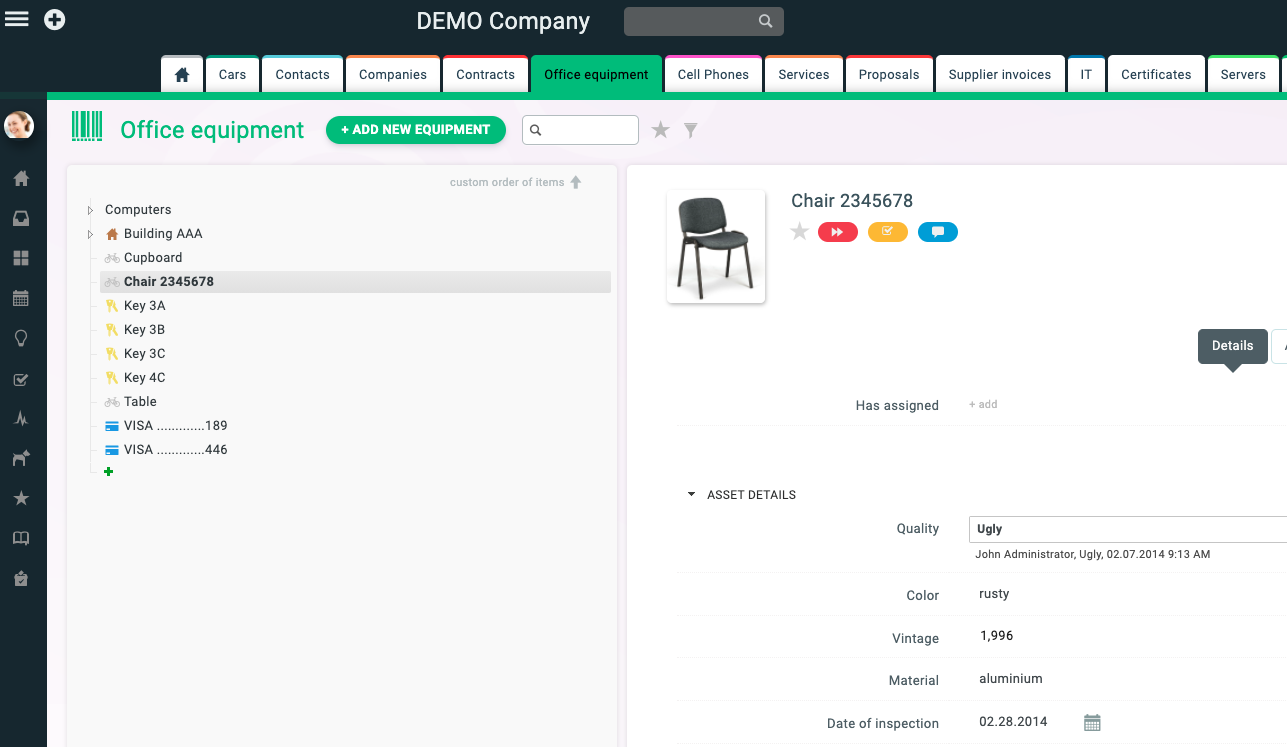Switch to the Cell Phones tab
1287x747 pixels.
(713, 74)
